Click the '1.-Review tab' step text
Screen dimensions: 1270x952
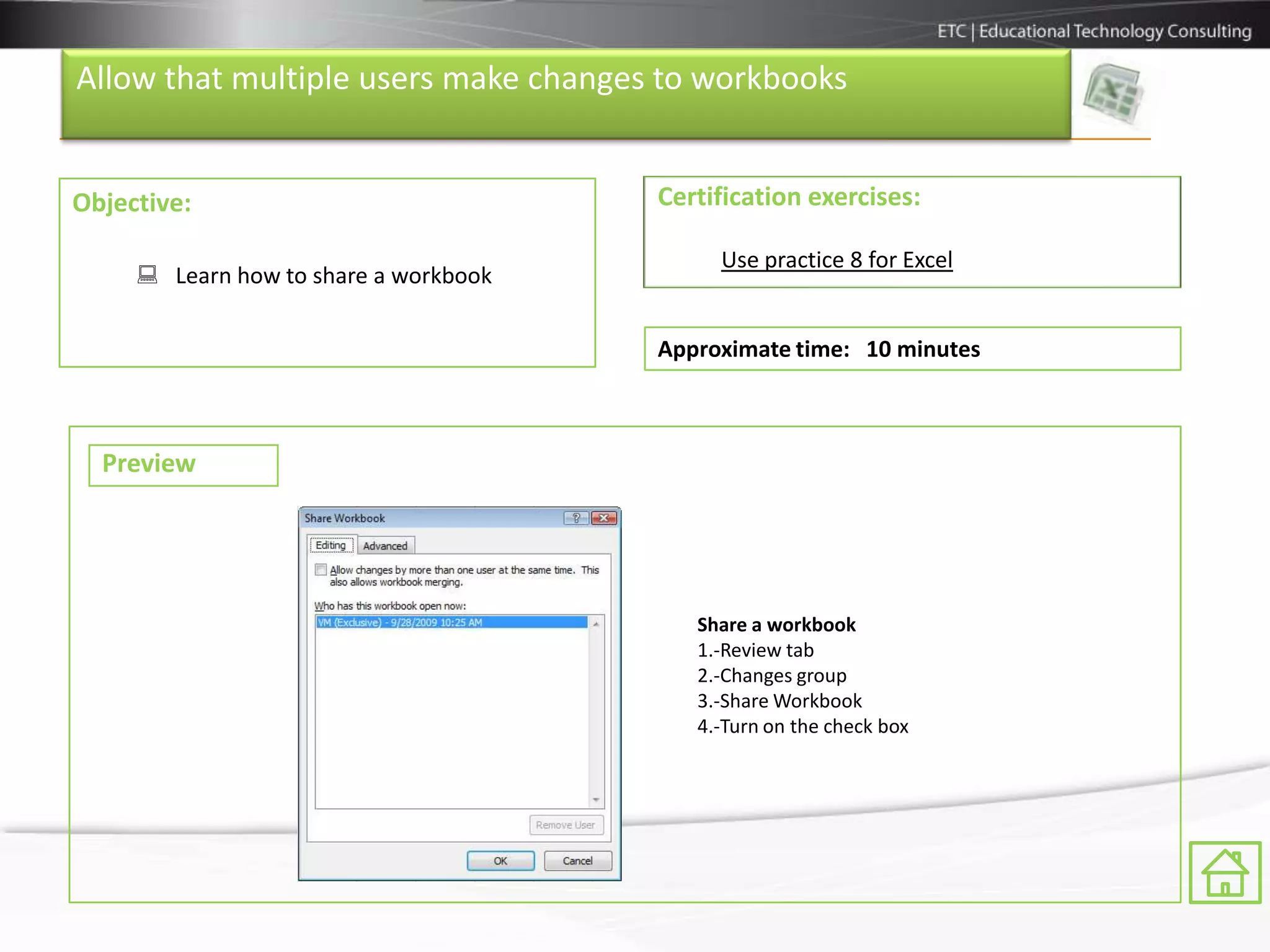pyautogui.click(x=755, y=650)
